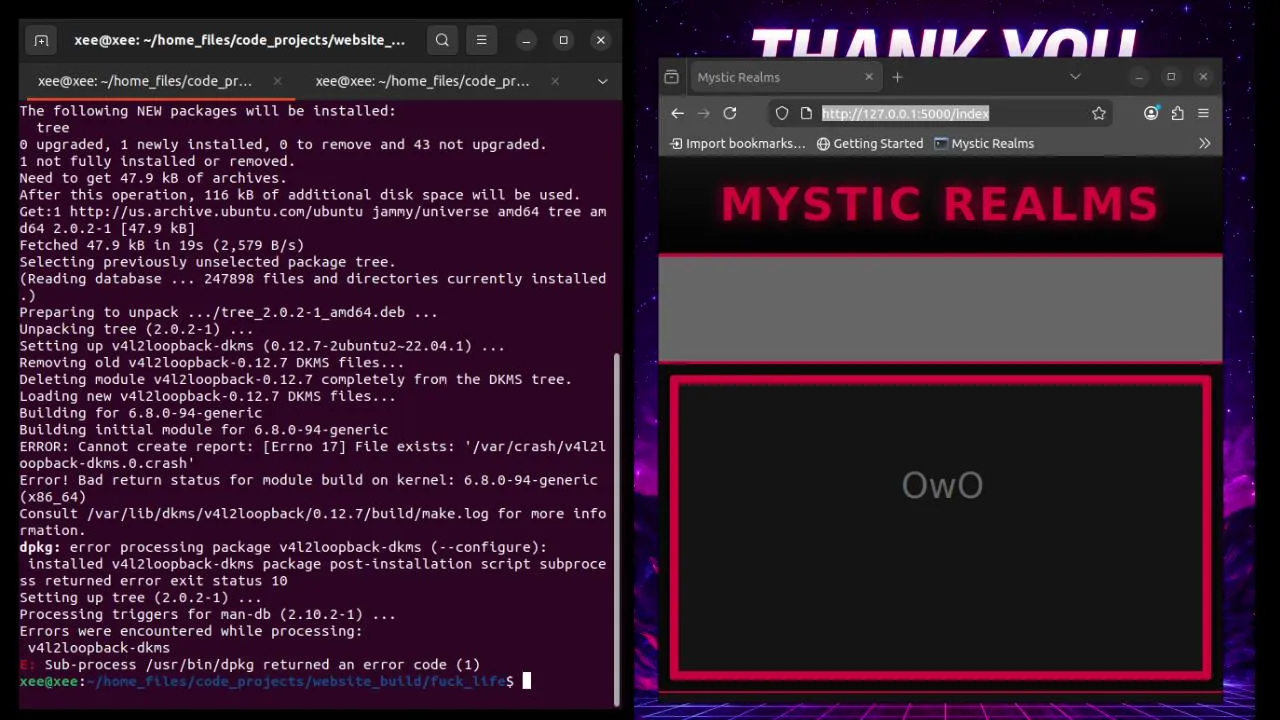Click the 'dpkg:' error line in the terminal
This screenshot has height=720, width=1280.
click(283, 547)
